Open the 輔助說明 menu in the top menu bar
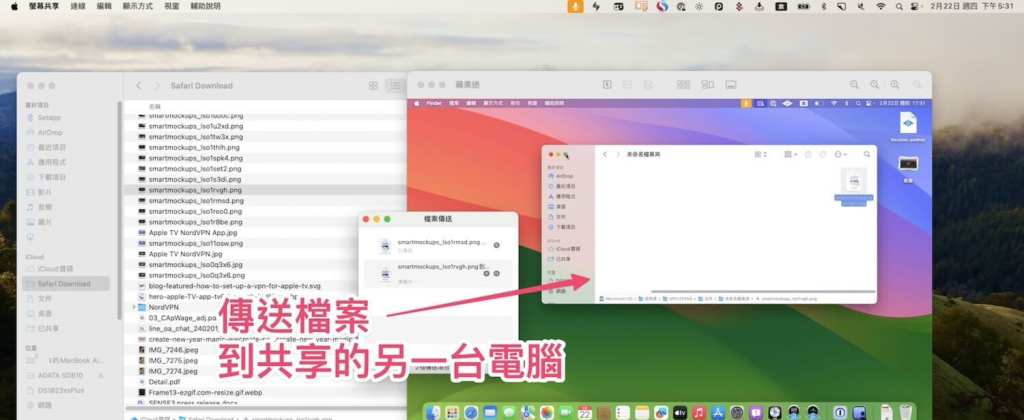The image size is (1024, 420). click(206, 6)
